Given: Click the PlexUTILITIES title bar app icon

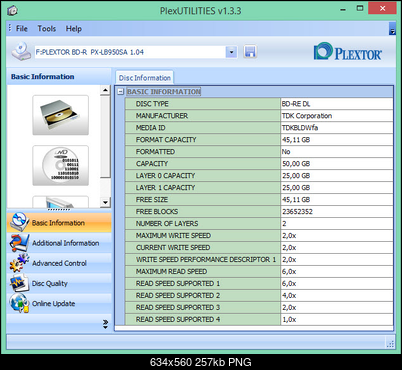Looking at the screenshot, I should (x=12, y=11).
